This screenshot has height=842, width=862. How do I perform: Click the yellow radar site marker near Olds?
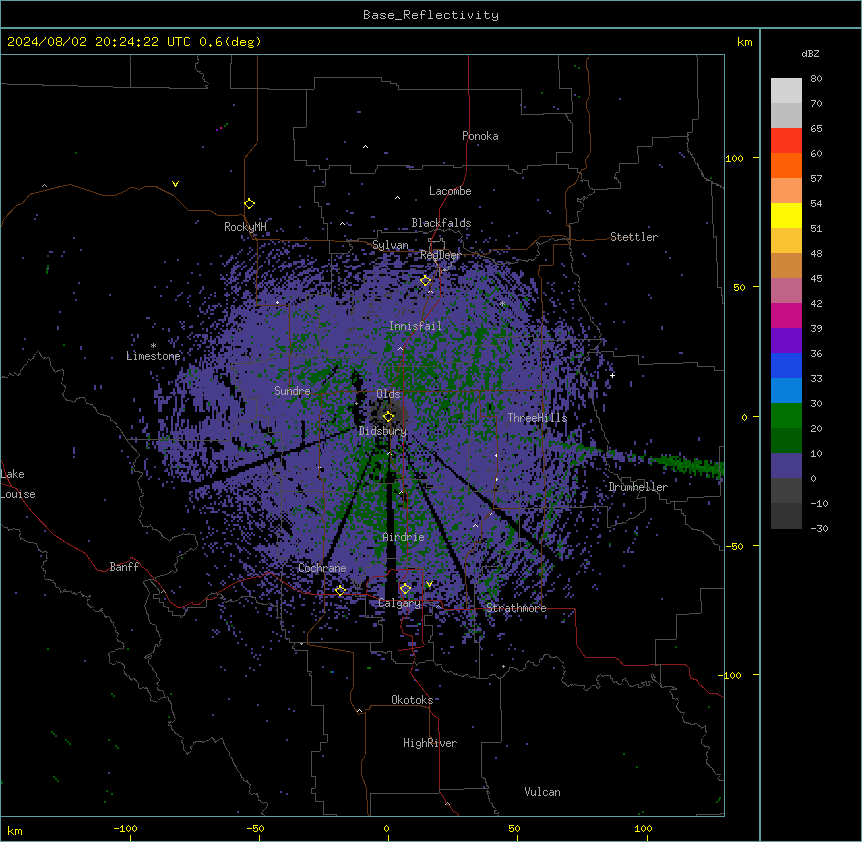pos(388,417)
